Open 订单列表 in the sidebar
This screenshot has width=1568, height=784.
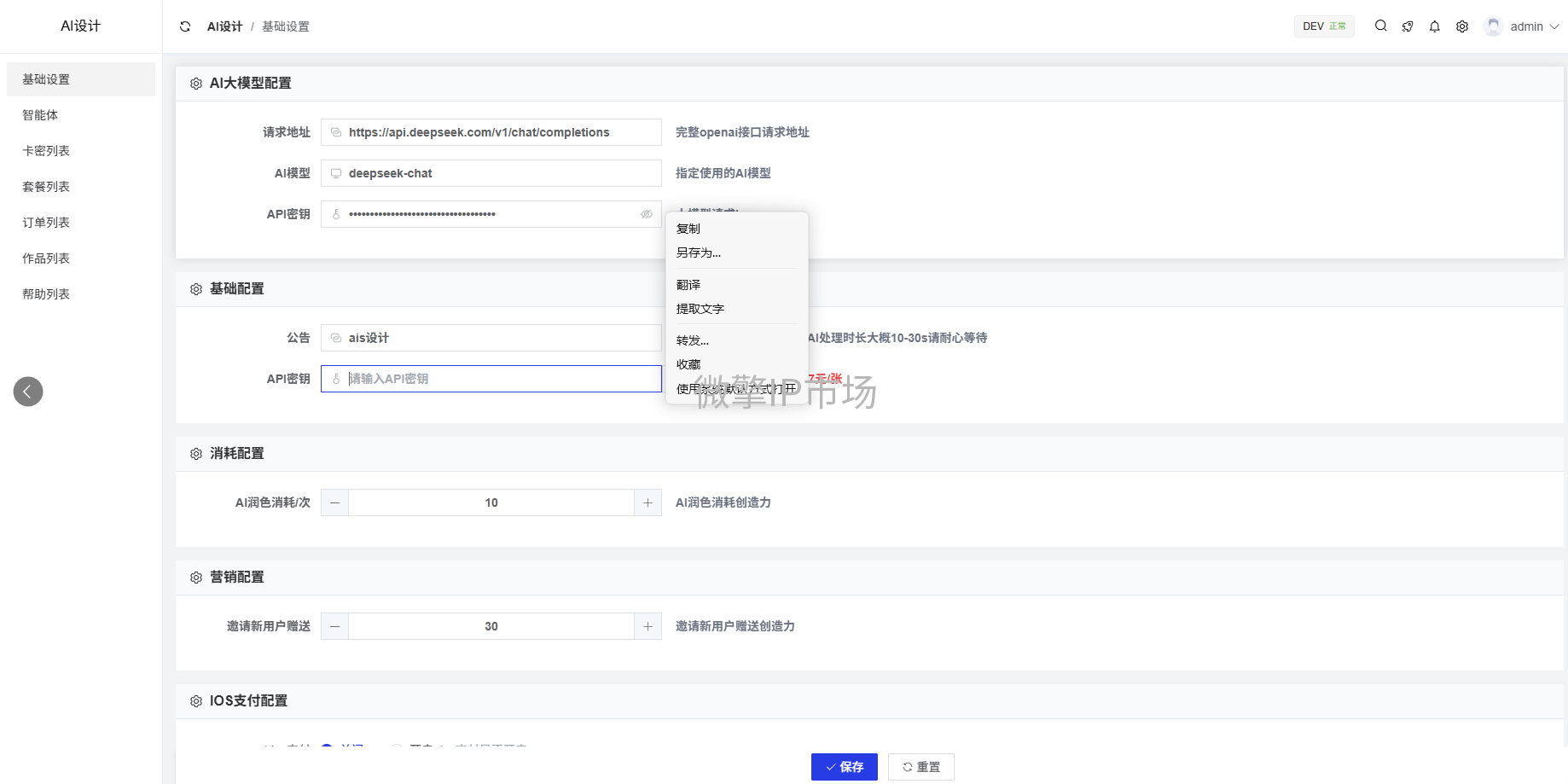[46, 223]
